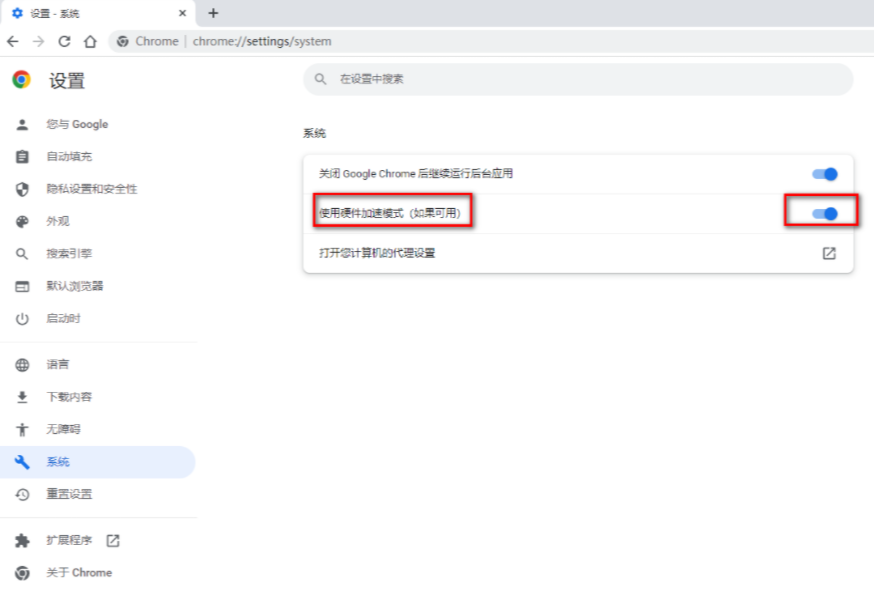Screen dimensions: 874x590
Task: Open the 扩展程序 link in the sidebar
Action: (69, 540)
